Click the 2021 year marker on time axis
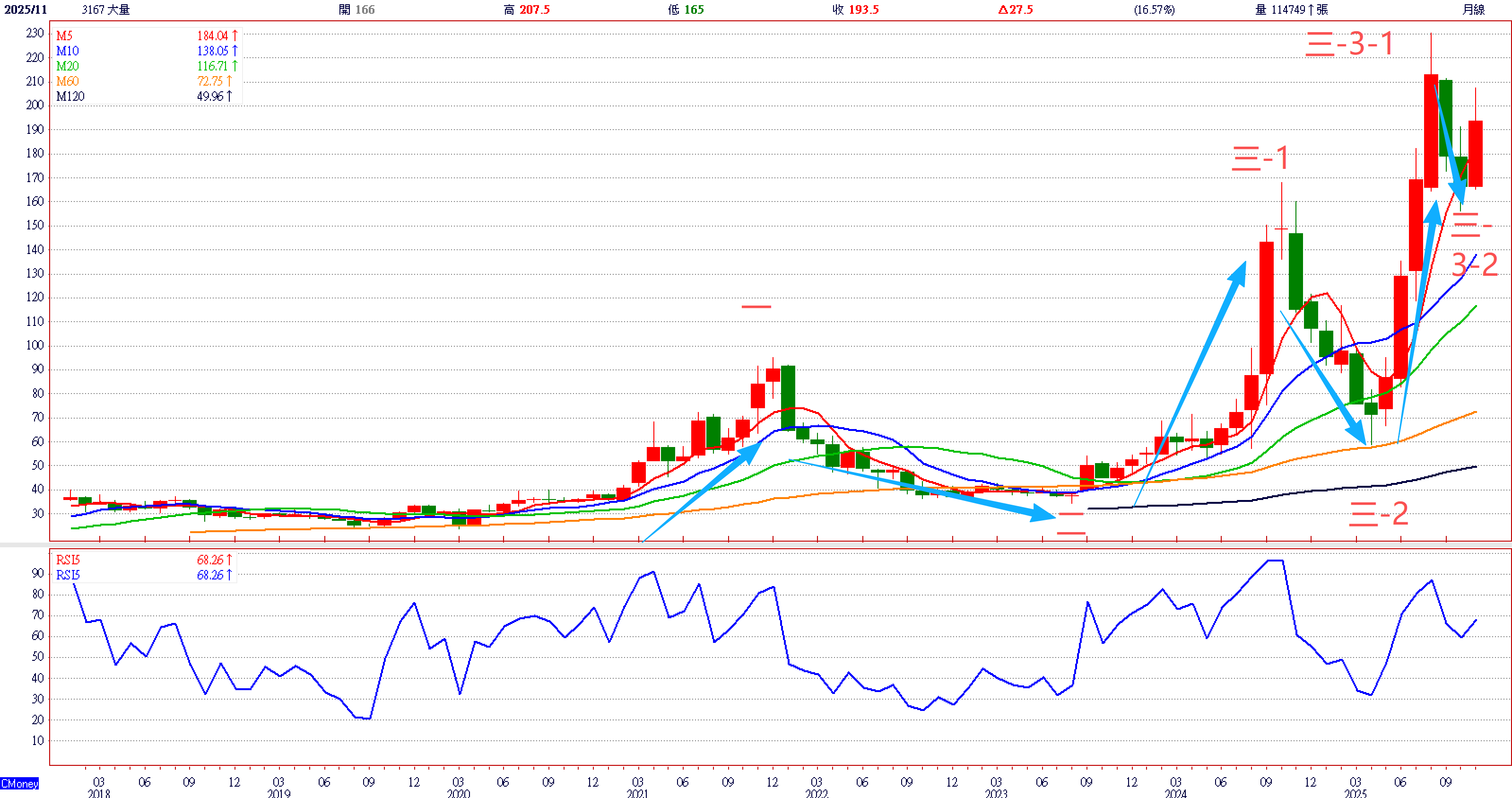1512x798 pixels. coord(637,793)
